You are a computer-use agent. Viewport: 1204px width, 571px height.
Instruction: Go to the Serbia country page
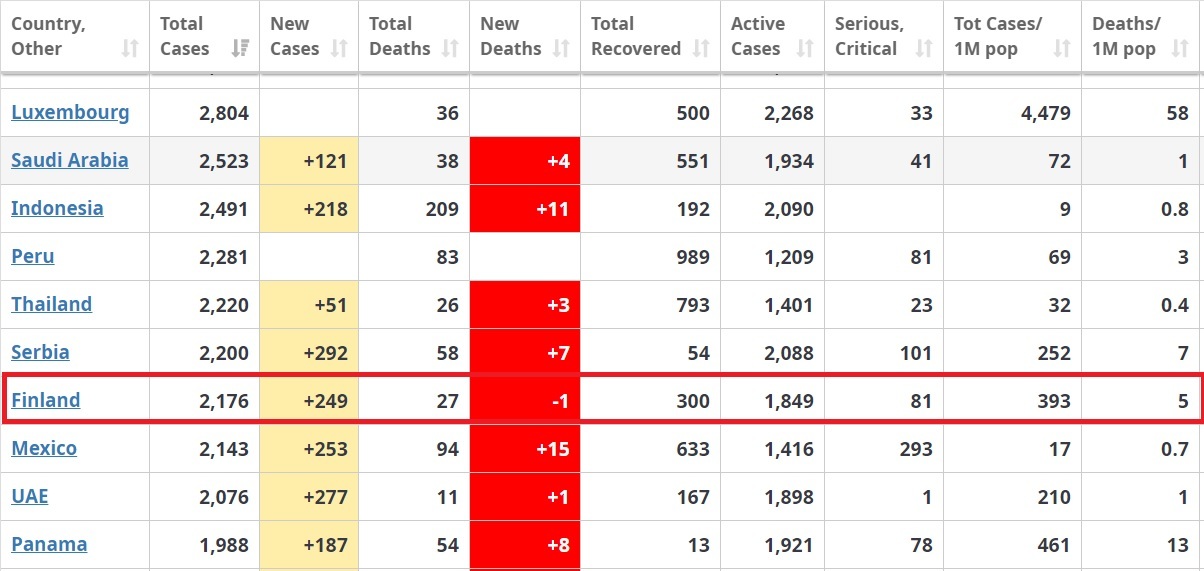(x=40, y=352)
